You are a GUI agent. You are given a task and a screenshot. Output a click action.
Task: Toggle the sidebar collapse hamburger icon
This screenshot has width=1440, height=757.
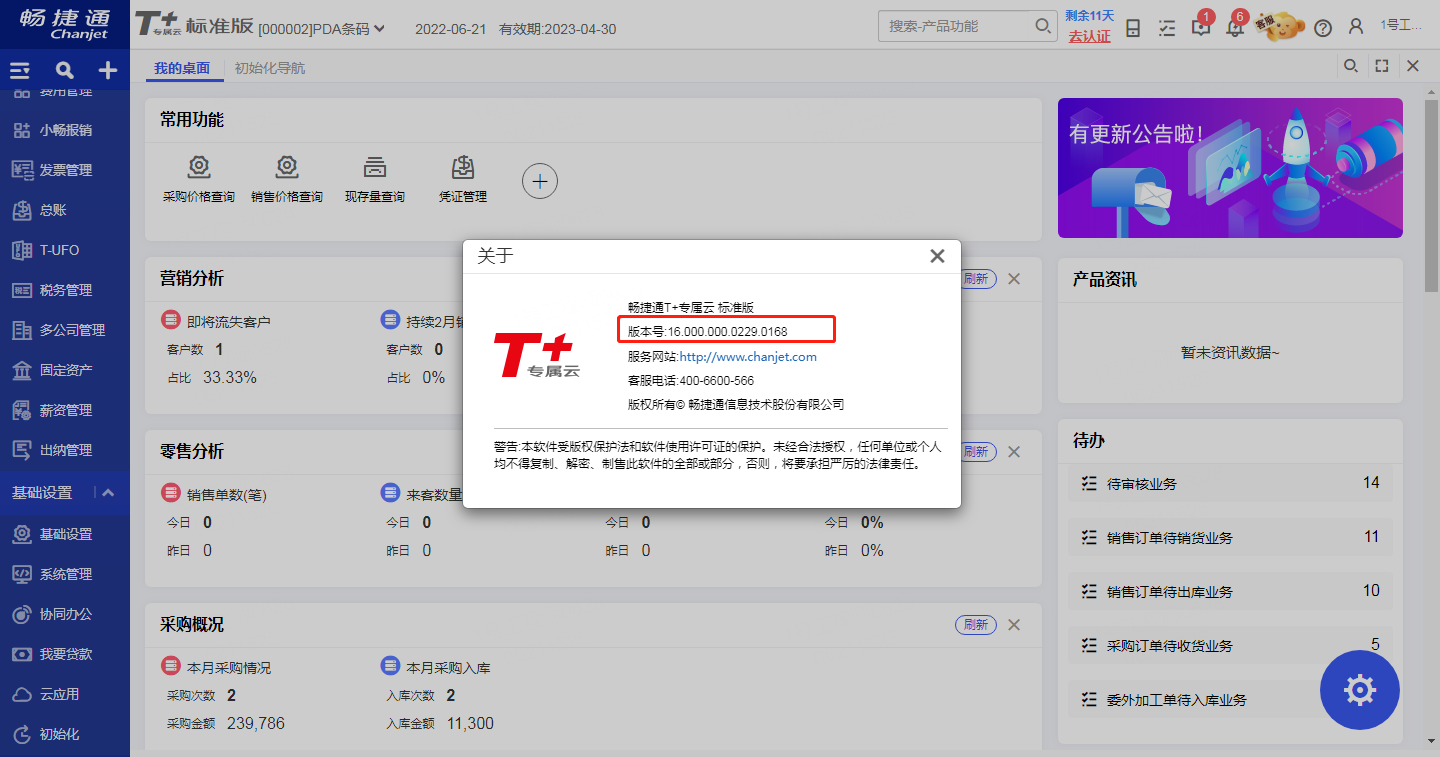20,70
